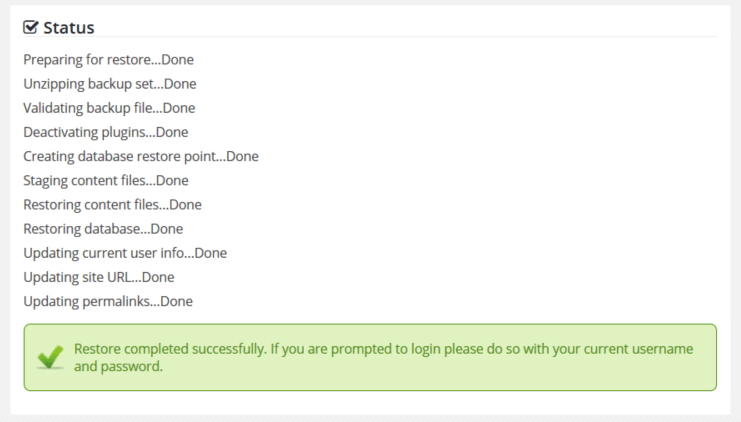Click the 'Staging content files...Done' line
Image resolution: width=741 pixels, height=422 pixels.
105,180
